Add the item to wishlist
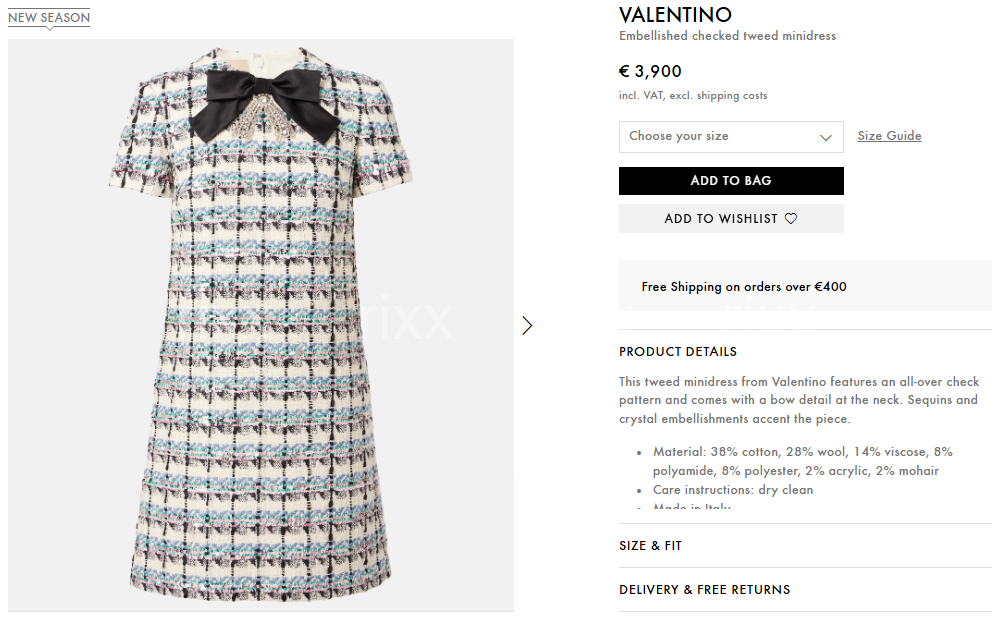Viewport: 992px width, 622px height. coord(731,218)
